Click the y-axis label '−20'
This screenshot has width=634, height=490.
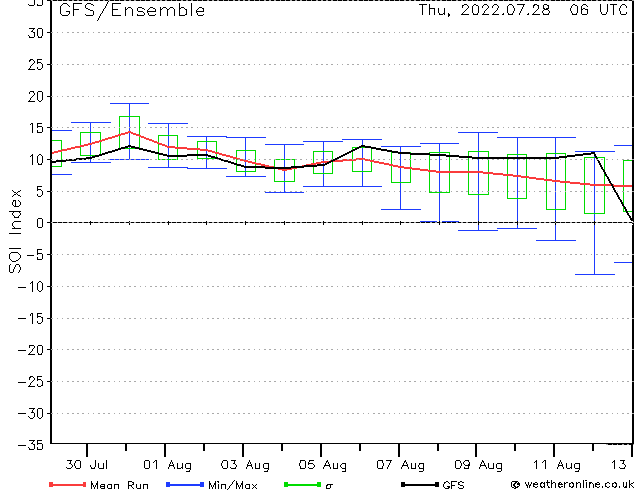point(31,350)
